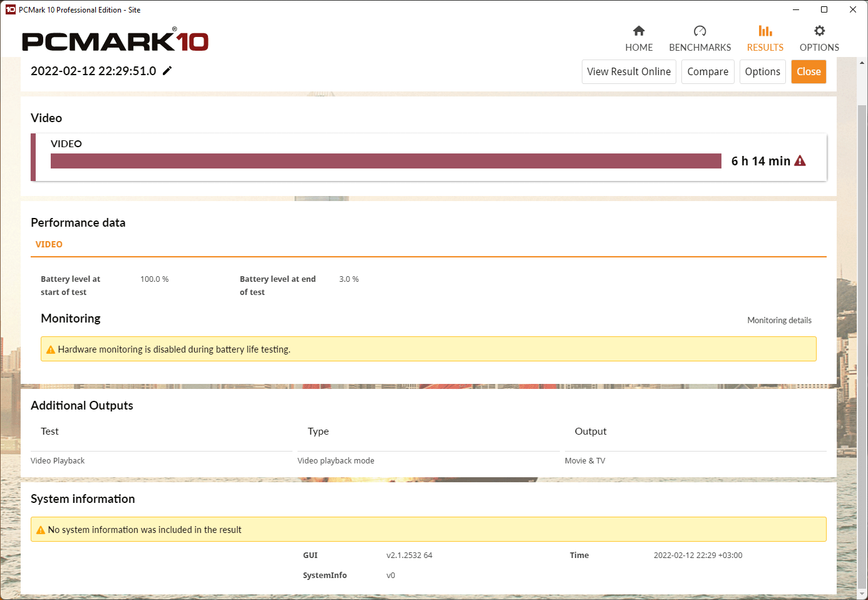868x600 pixels.
Task: Click the PCMARK 10 logo
Action: [x=115, y=40]
